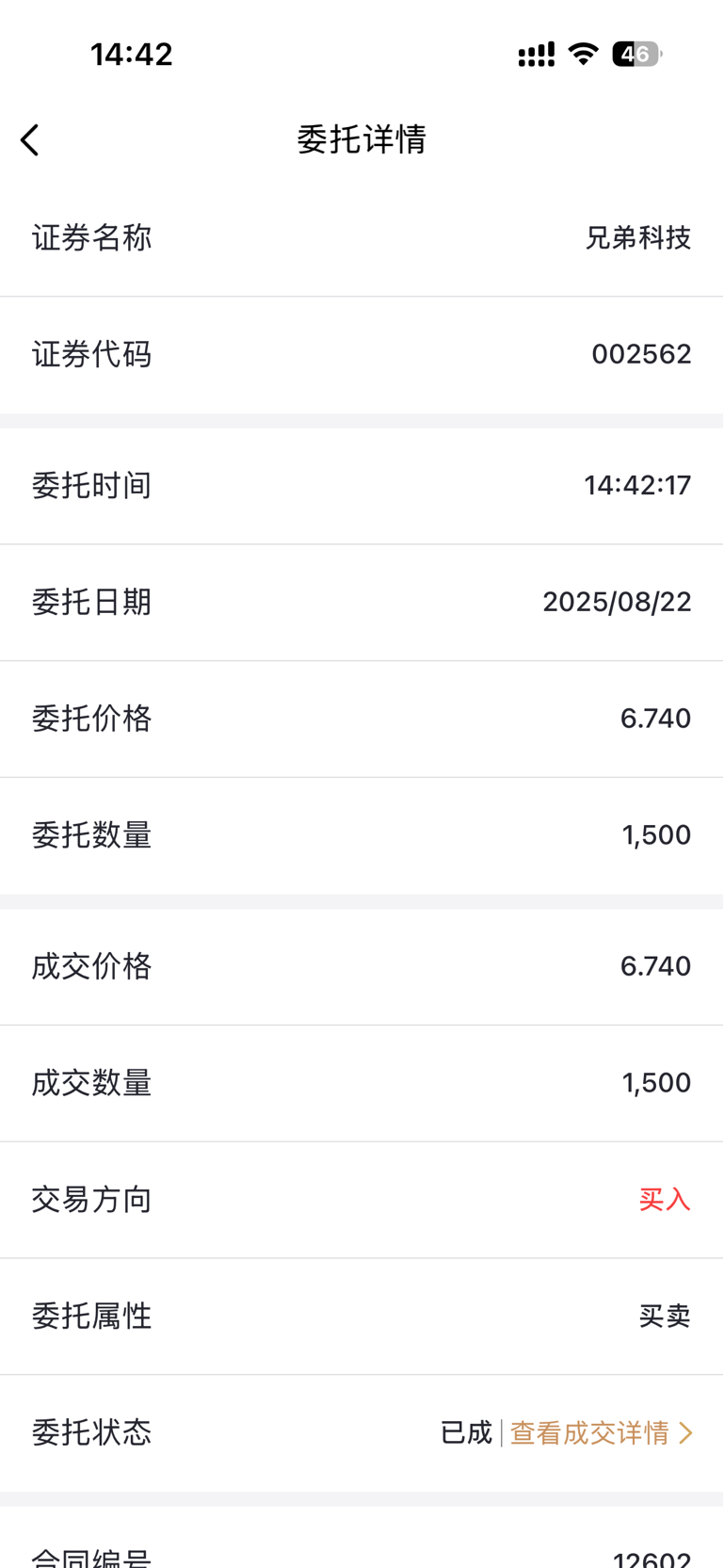
Task: Tap the 委托数量 1,500 value
Action: pos(656,835)
